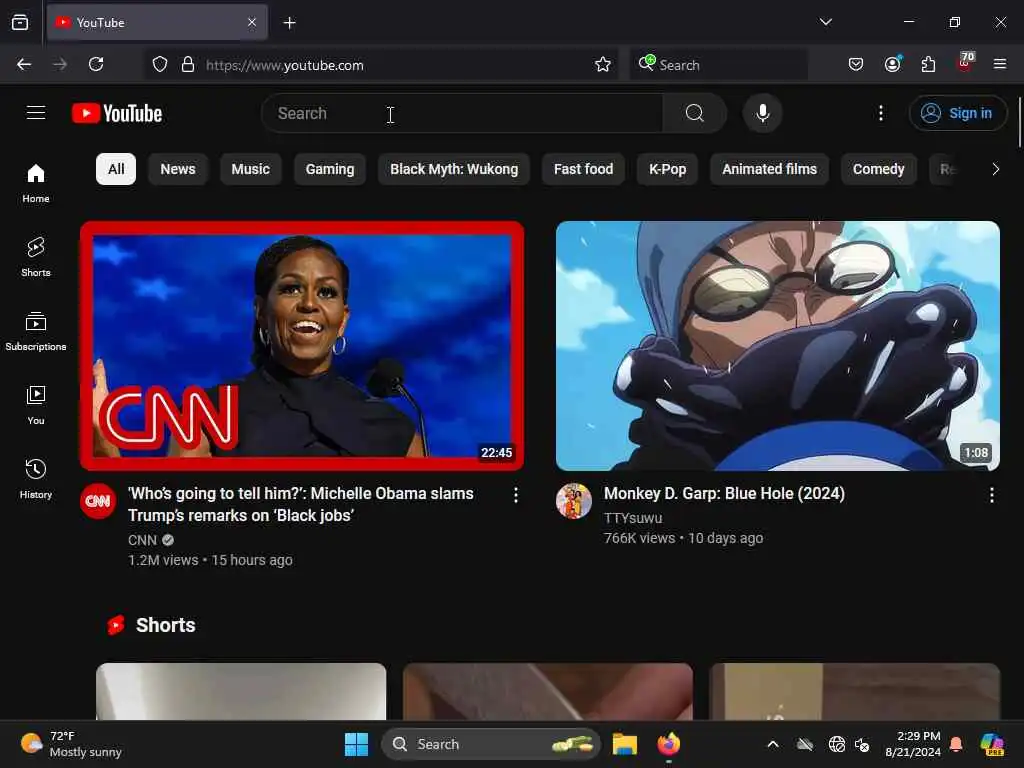This screenshot has height=768, width=1024.
Task: Open Michelle Obama slams Trump video title
Action: [300, 504]
